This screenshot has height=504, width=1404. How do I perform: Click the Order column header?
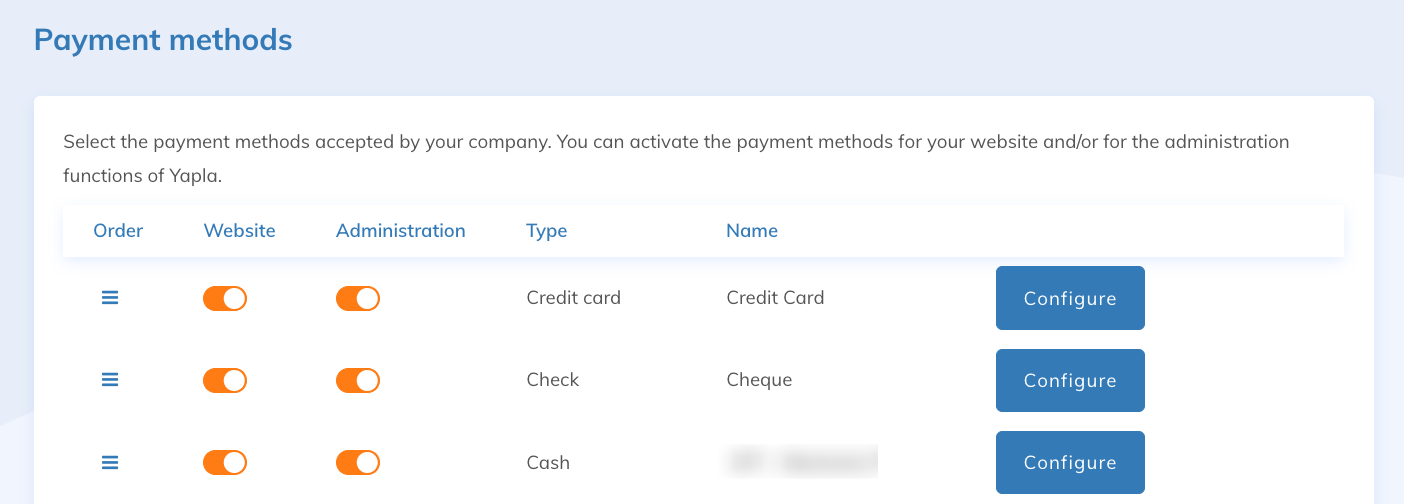118,231
